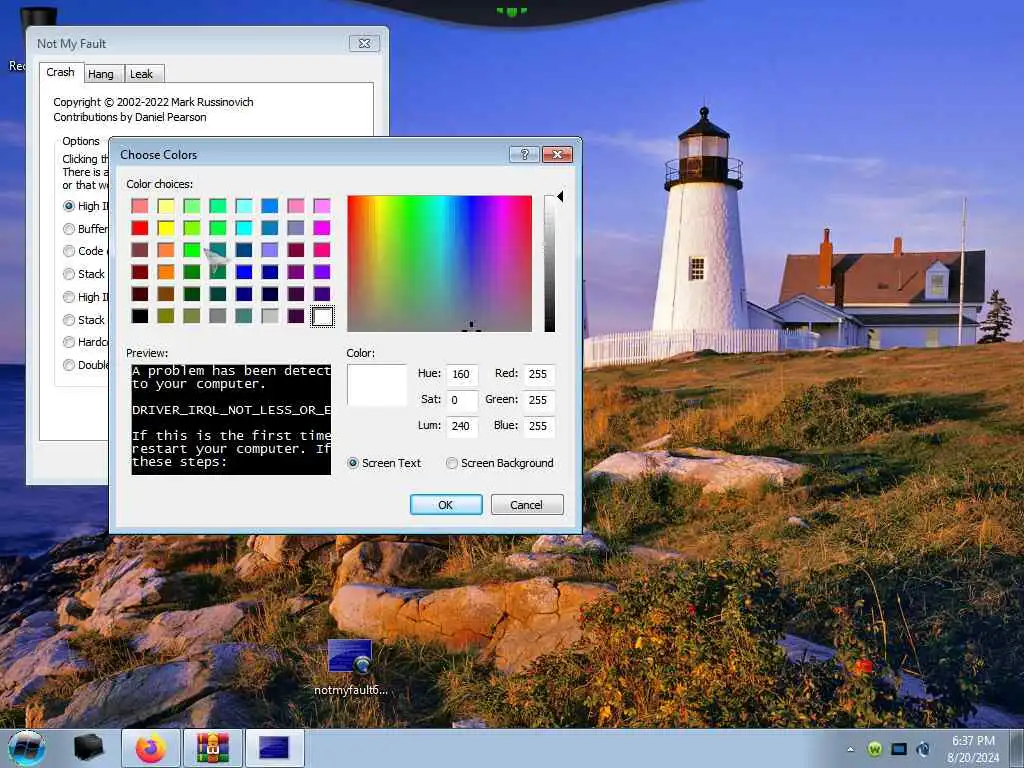Open the Windows Start menu
The height and width of the screenshot is (768, 1024).
[x=26, y=748]
